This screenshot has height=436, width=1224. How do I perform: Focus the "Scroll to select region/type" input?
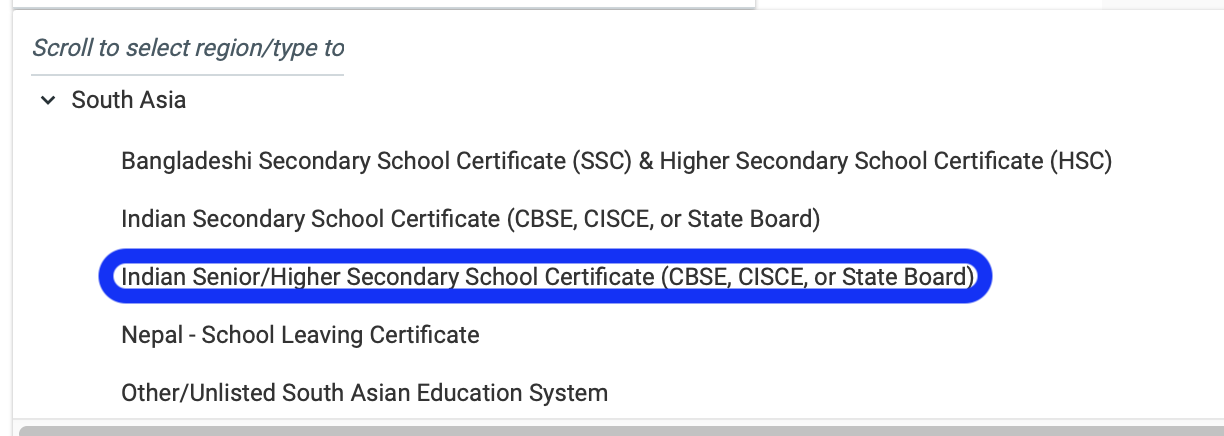pos(188,48)
